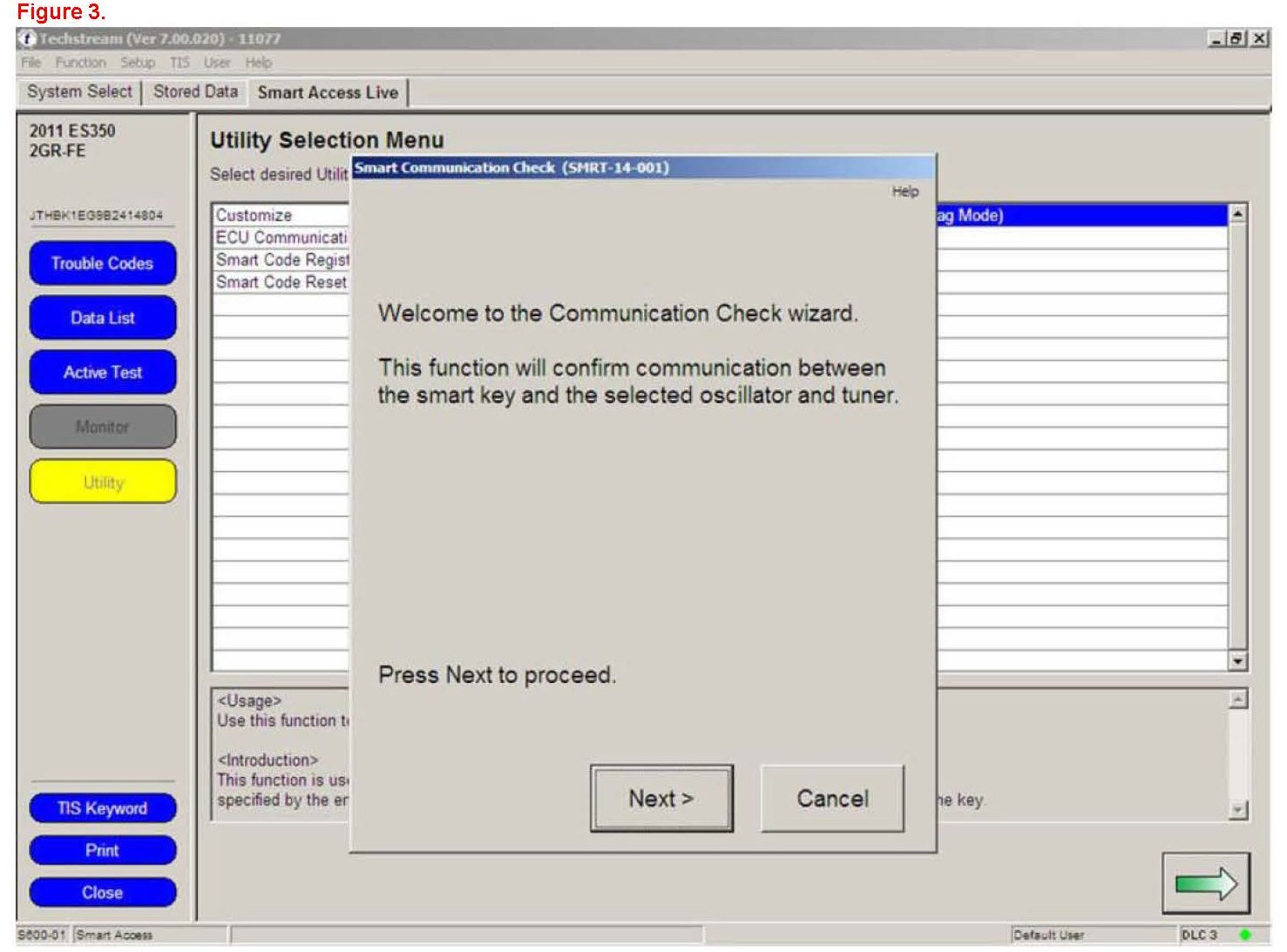The height and width of the screenshot is (952, 1287).
Task: Click the TIS Keyword button
Action: 102,809
